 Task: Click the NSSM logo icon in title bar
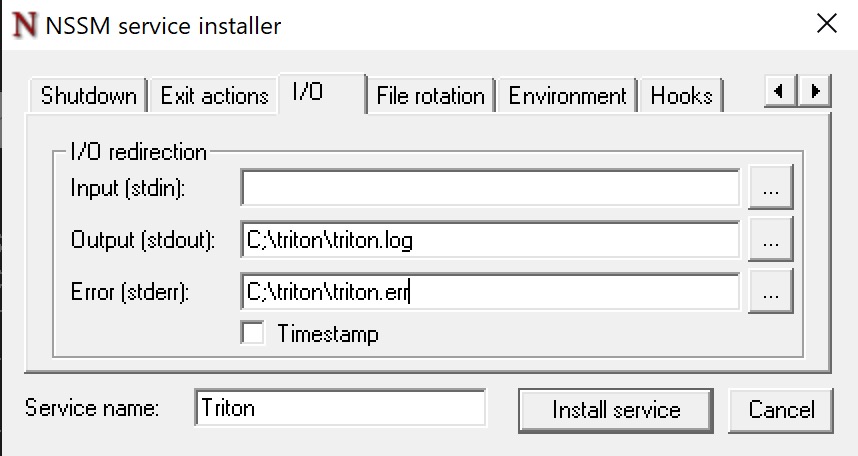click(x=24, y=25)
